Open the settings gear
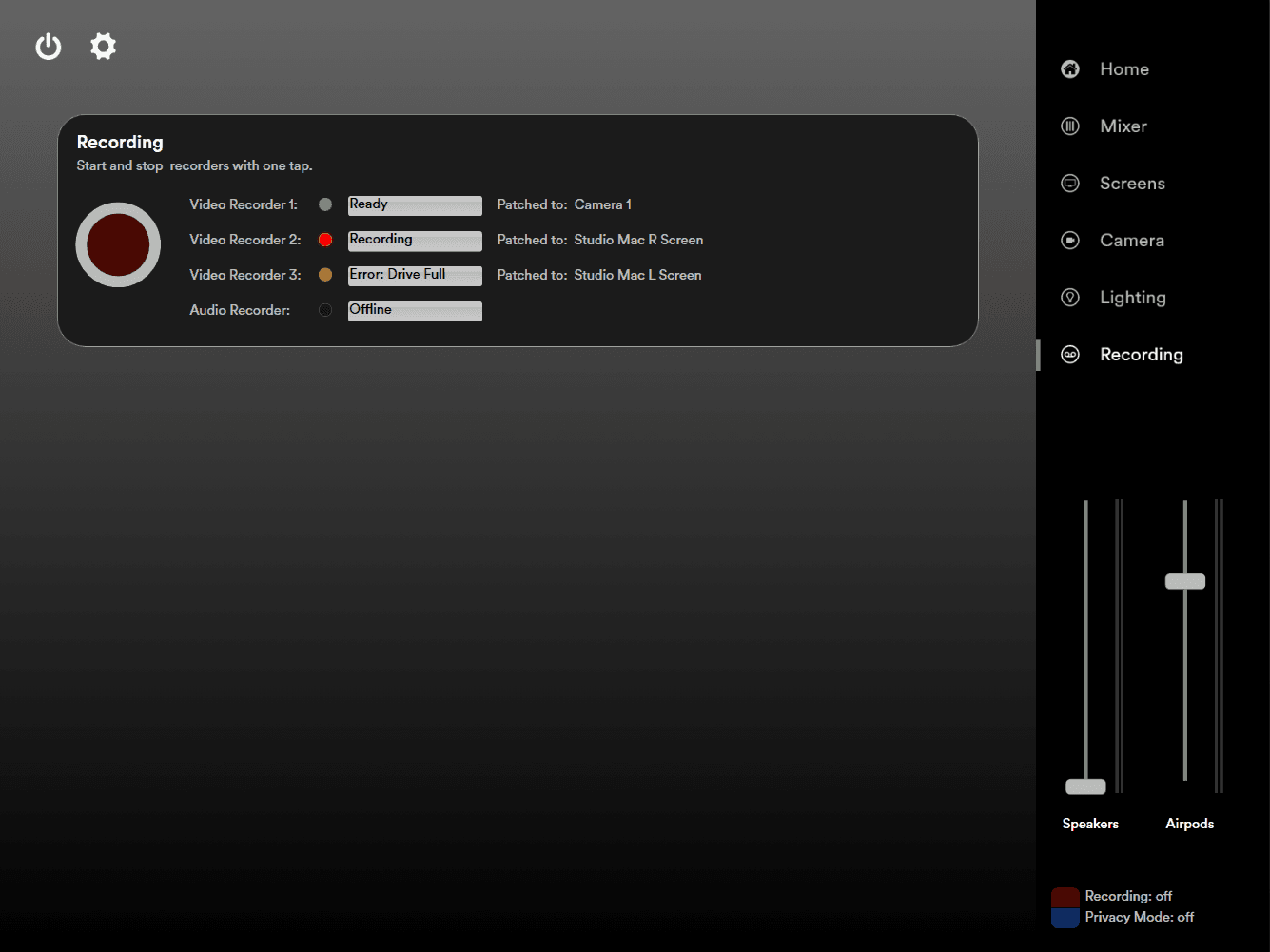The width and height of the screenshot is (1270, 952). [x=103, y=46]
